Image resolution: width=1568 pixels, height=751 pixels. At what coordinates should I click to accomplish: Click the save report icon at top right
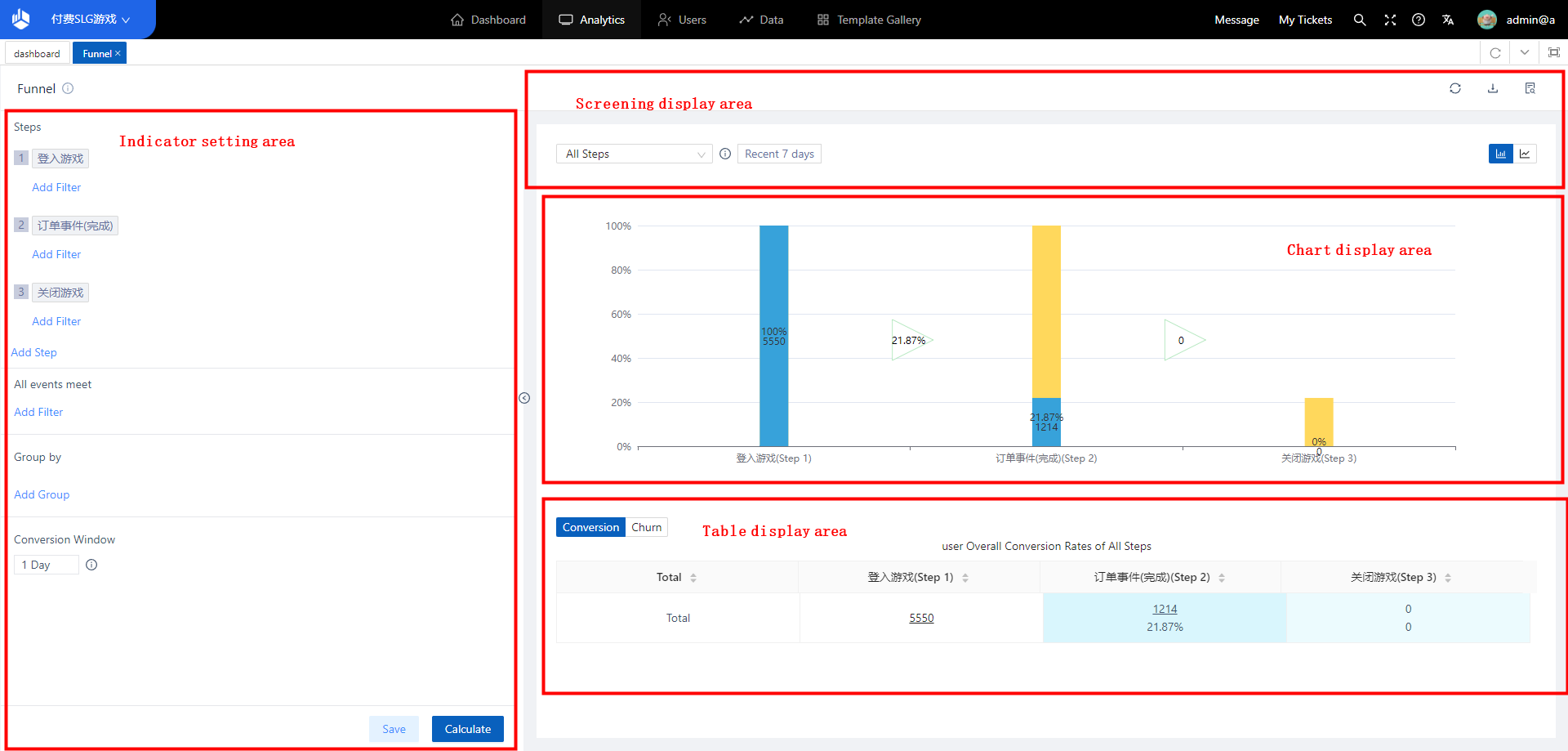point(1530,88)
